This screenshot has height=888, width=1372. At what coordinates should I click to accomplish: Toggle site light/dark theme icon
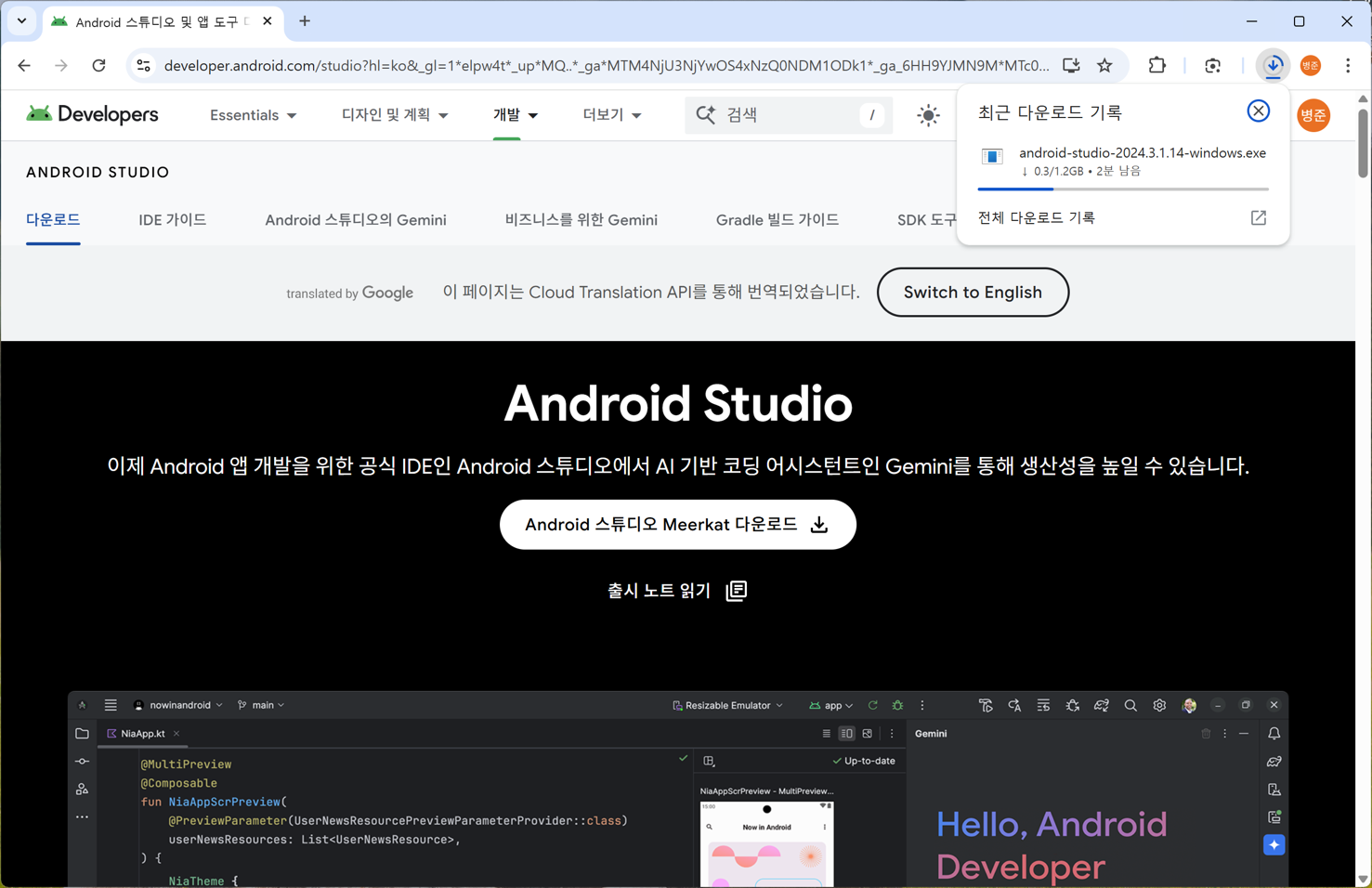tap(928, 115)
